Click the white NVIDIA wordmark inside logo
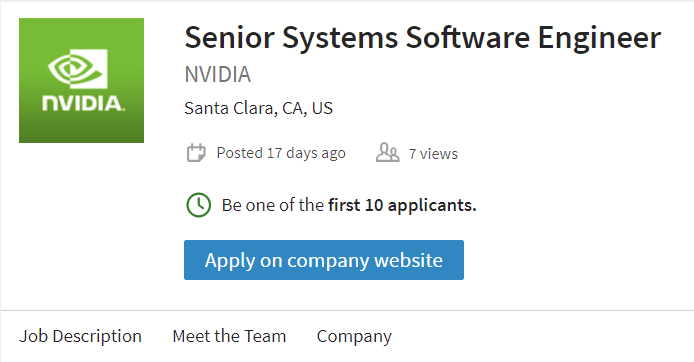 coord(84,103)
